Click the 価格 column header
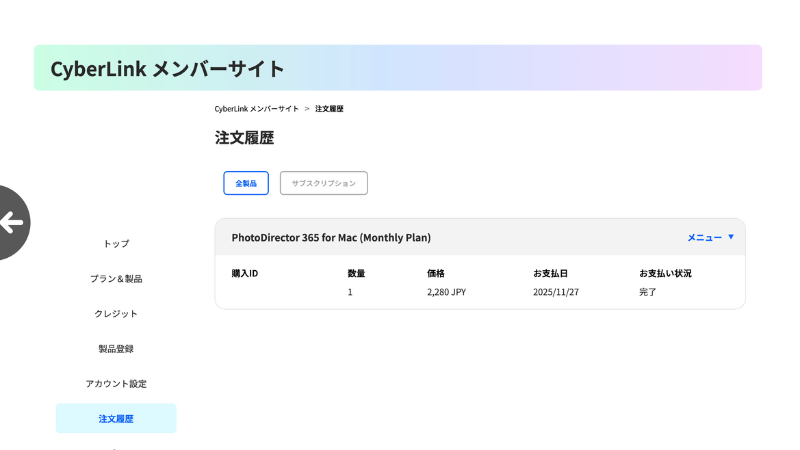 [x=436, y=273]
